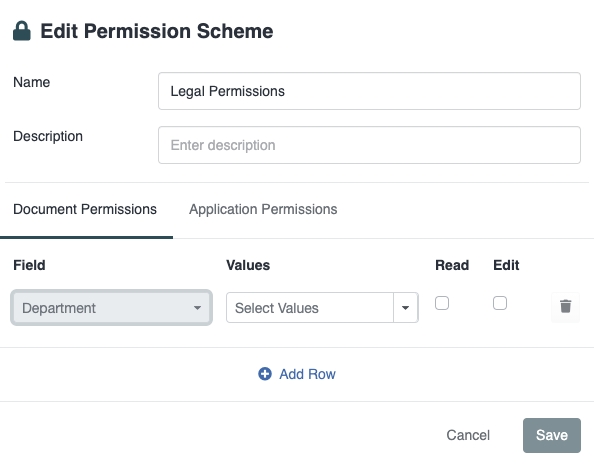
Task: Click the Add Row link text
Action: (307, 374)
